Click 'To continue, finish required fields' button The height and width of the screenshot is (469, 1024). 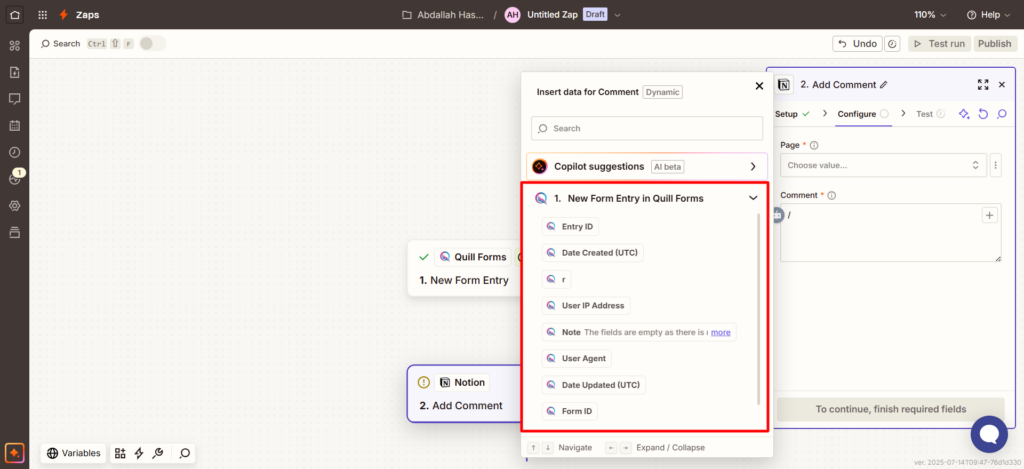click(890, 410)
